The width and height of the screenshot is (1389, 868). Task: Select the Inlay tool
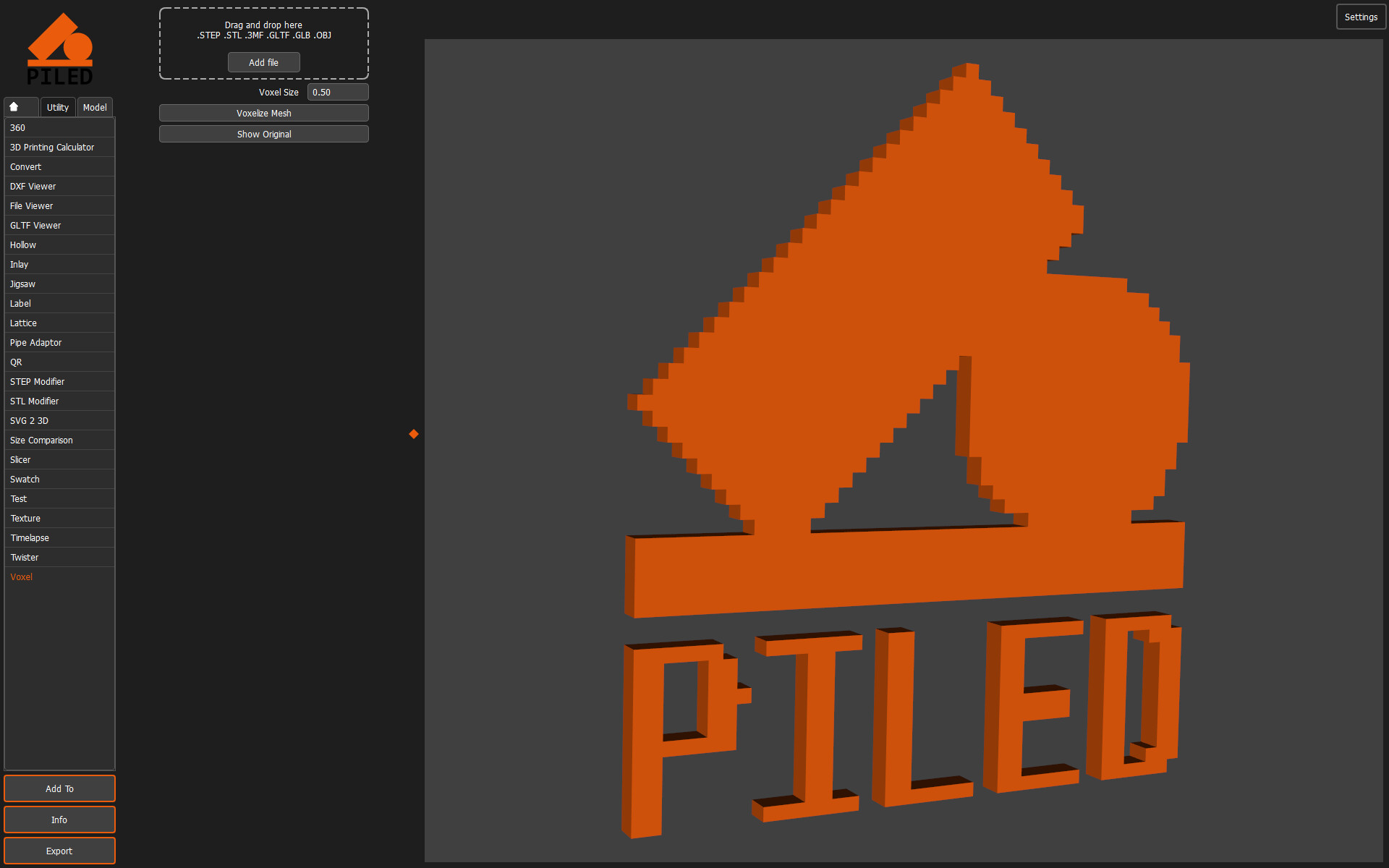click(59, 265)
